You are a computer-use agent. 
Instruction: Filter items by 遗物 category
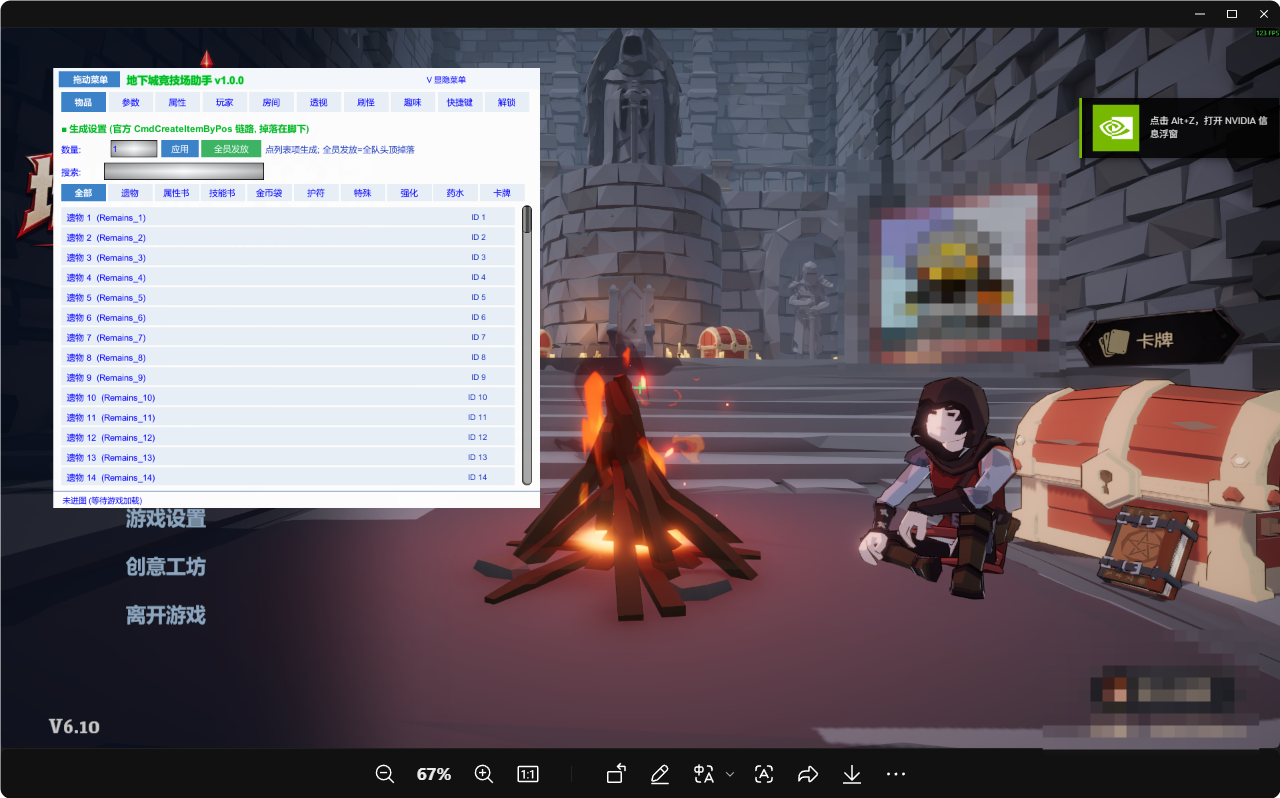[130, 193]
